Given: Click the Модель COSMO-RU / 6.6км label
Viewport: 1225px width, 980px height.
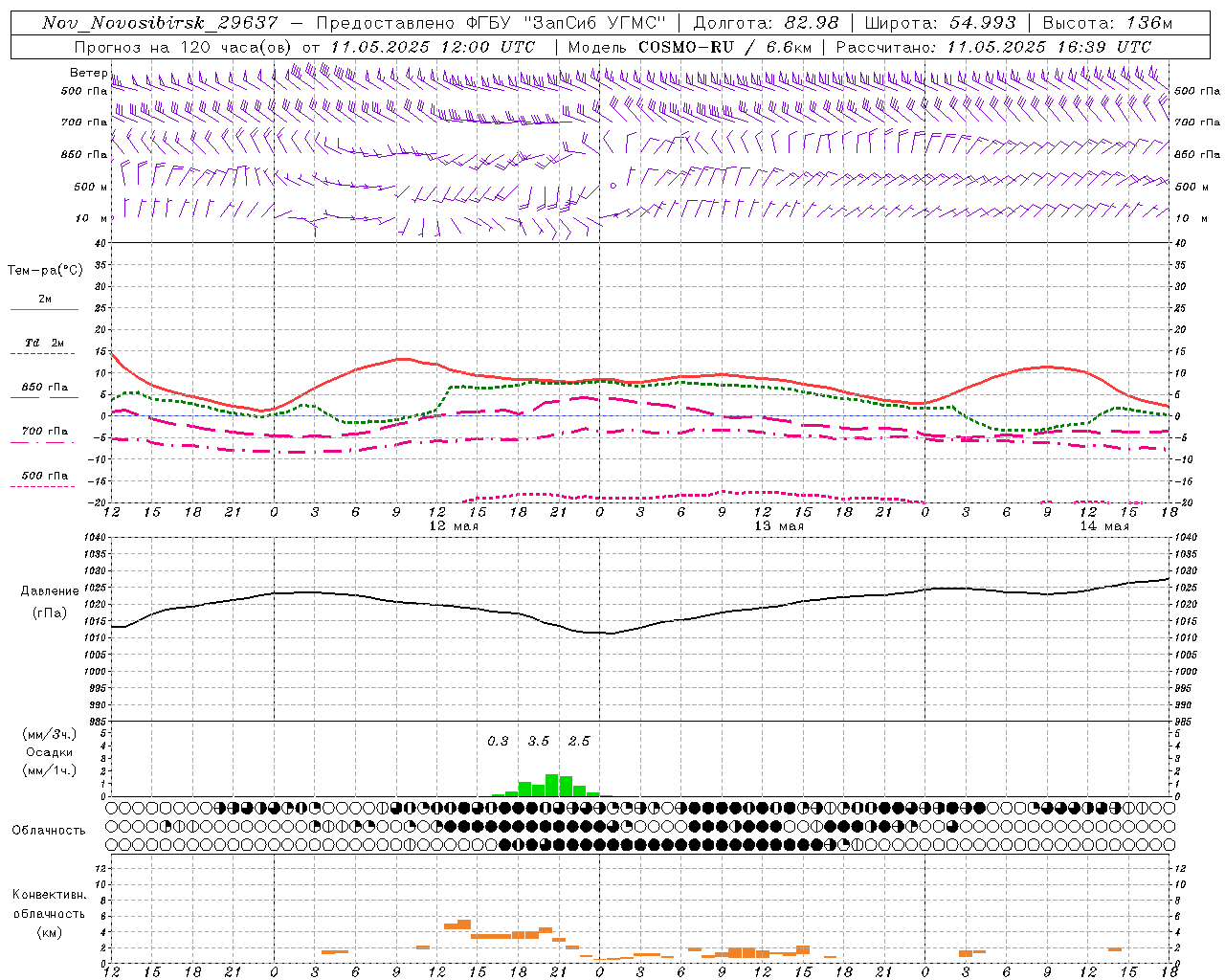Looking at the screenshot, I should 689,47.
